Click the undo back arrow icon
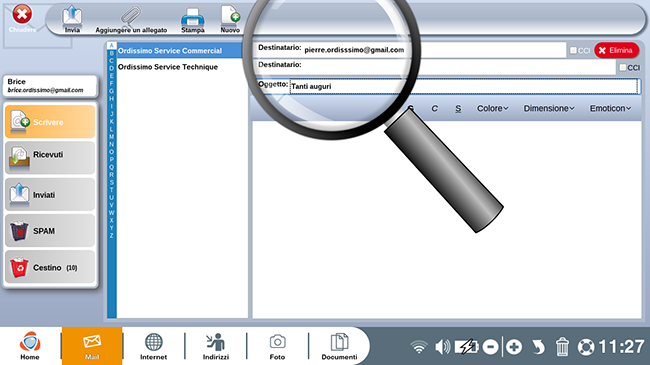 click(x=538, y=347)
